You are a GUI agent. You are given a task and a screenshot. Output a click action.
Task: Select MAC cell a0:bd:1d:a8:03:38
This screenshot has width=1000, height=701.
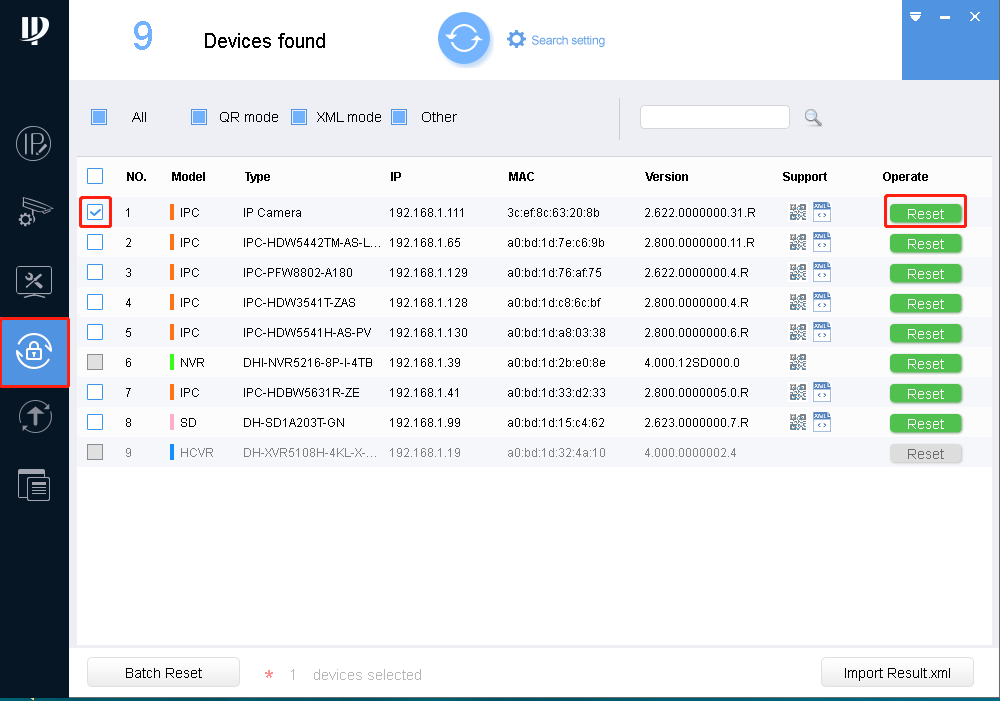(x=556, y=332)
